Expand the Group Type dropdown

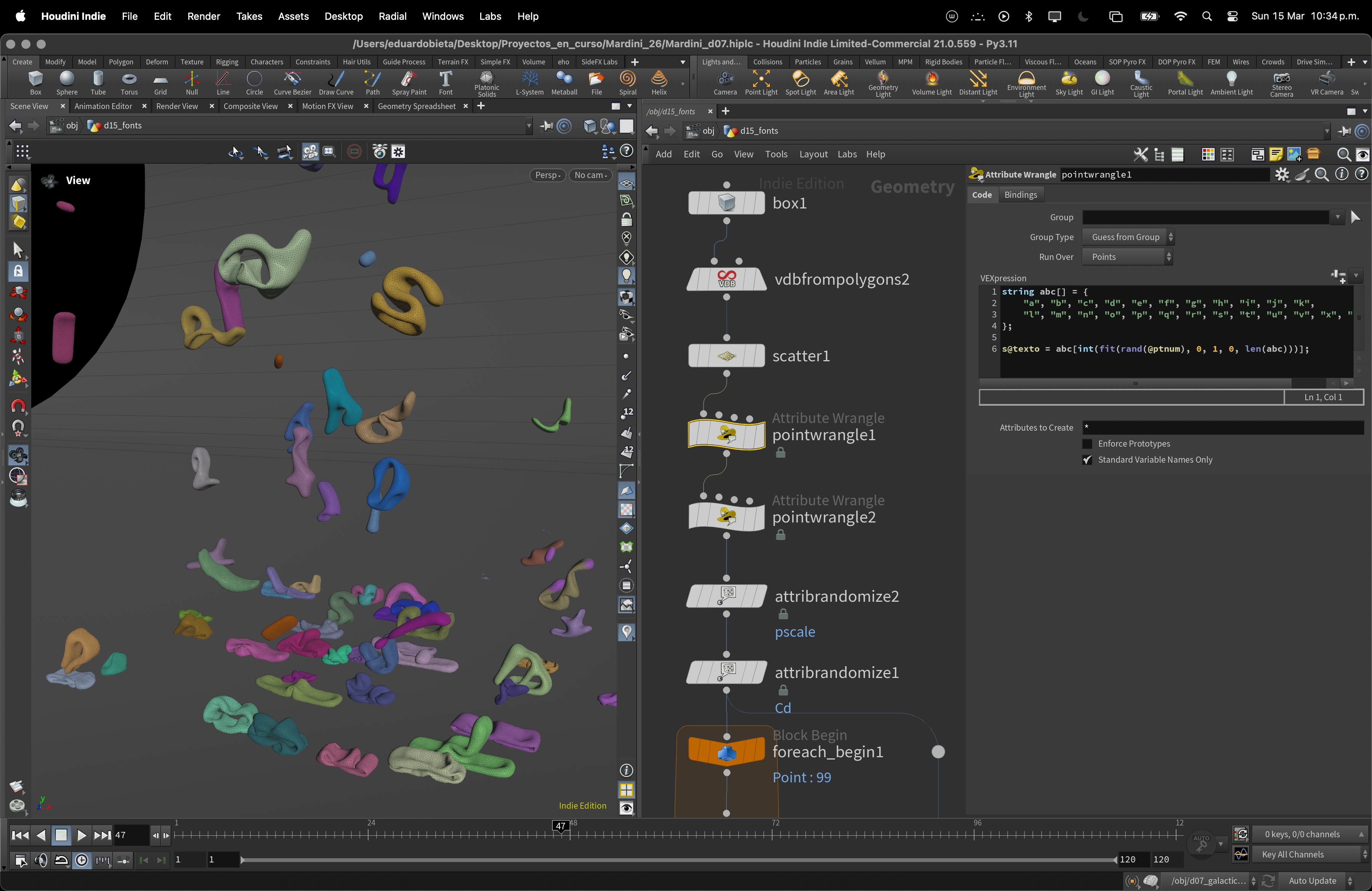1127,237
